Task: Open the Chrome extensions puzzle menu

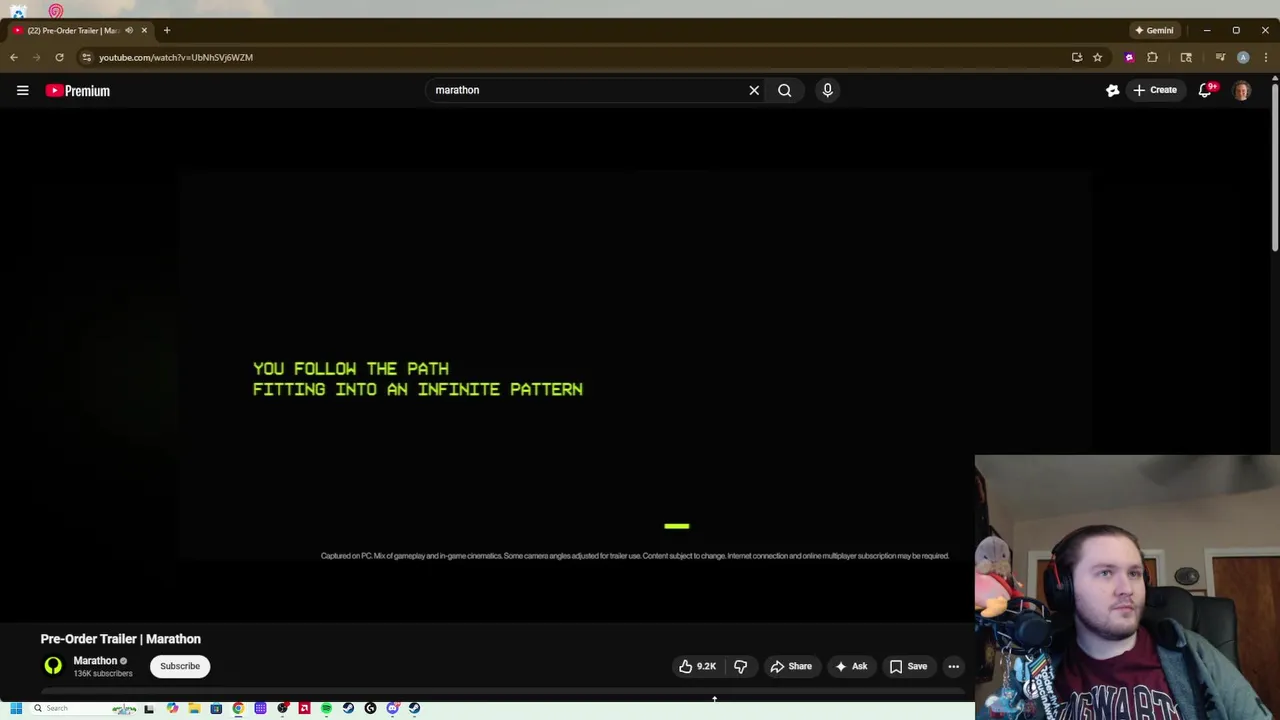Action: [x=1152, y=58]
